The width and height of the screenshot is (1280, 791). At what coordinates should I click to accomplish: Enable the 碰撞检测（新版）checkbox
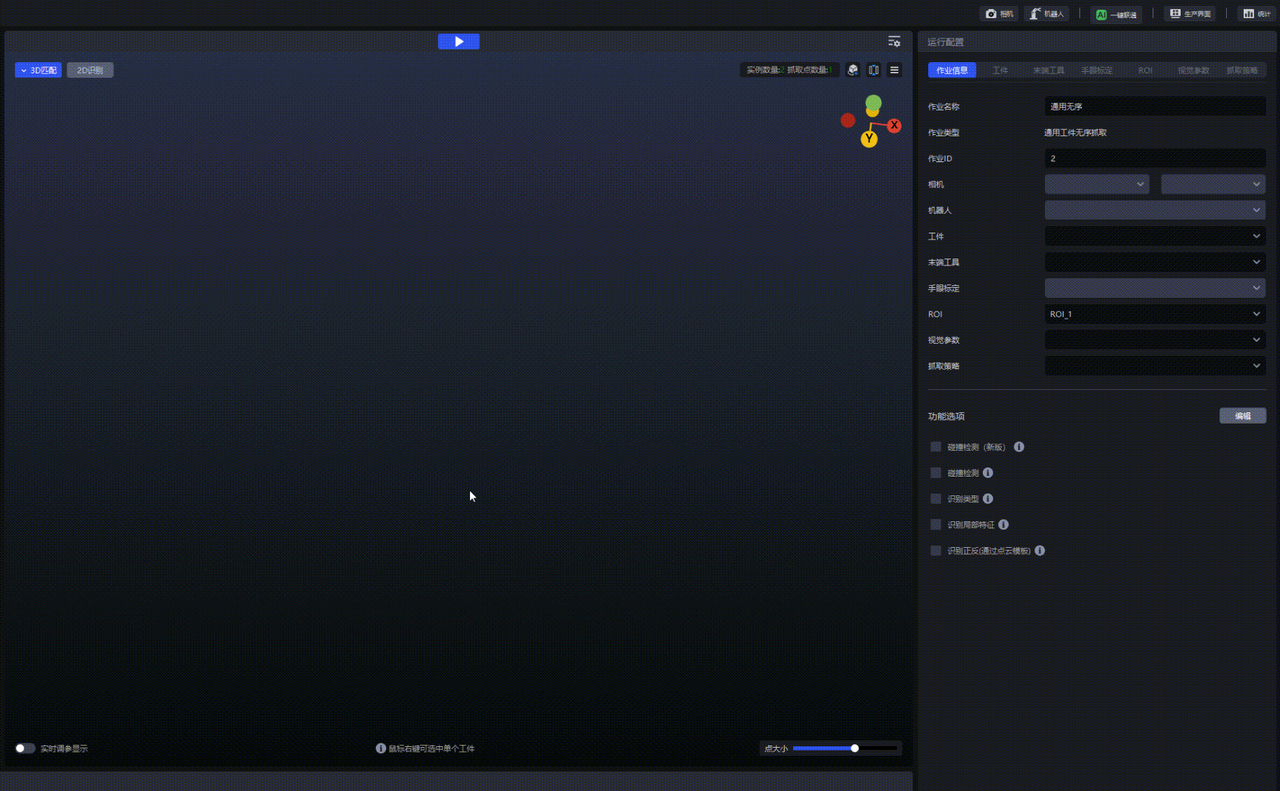[936, 447]
